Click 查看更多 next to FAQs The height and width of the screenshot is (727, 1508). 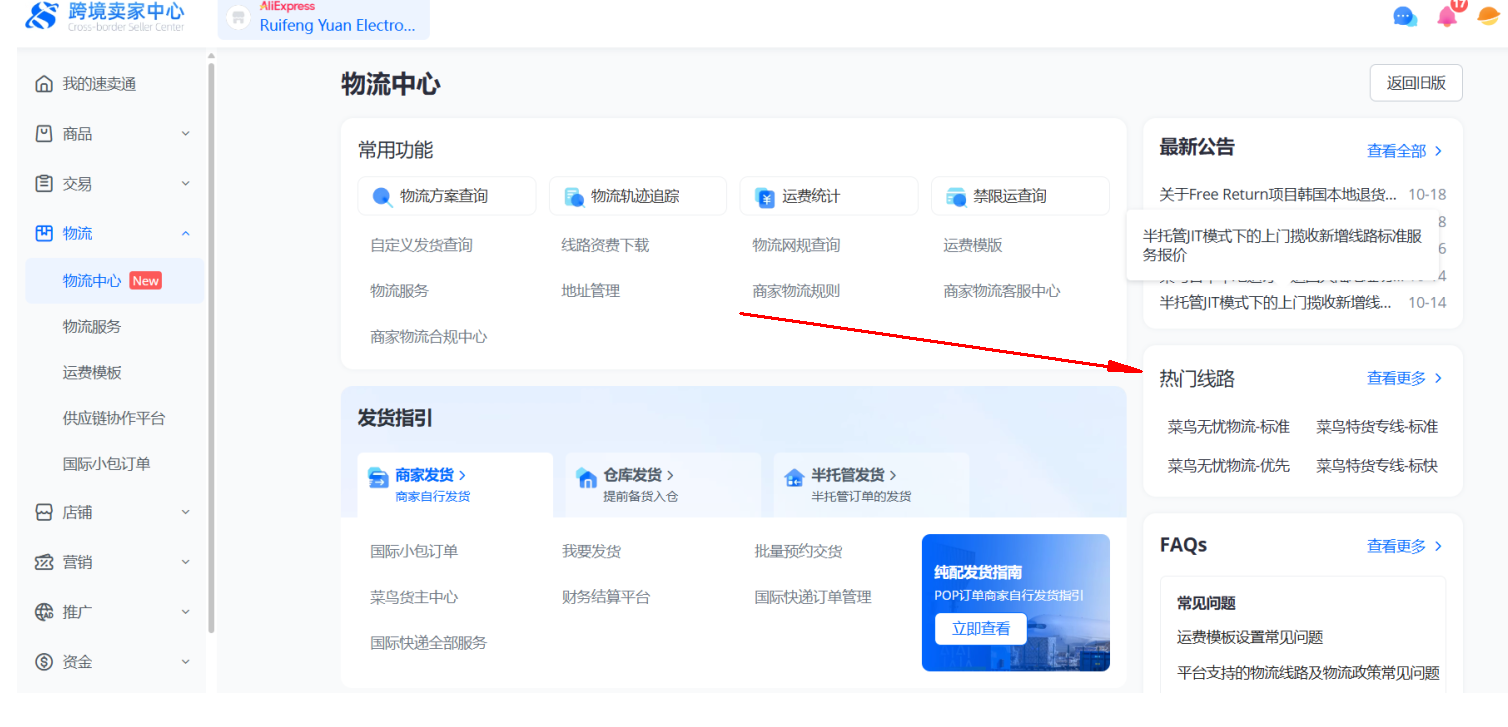pos(1405,546)
